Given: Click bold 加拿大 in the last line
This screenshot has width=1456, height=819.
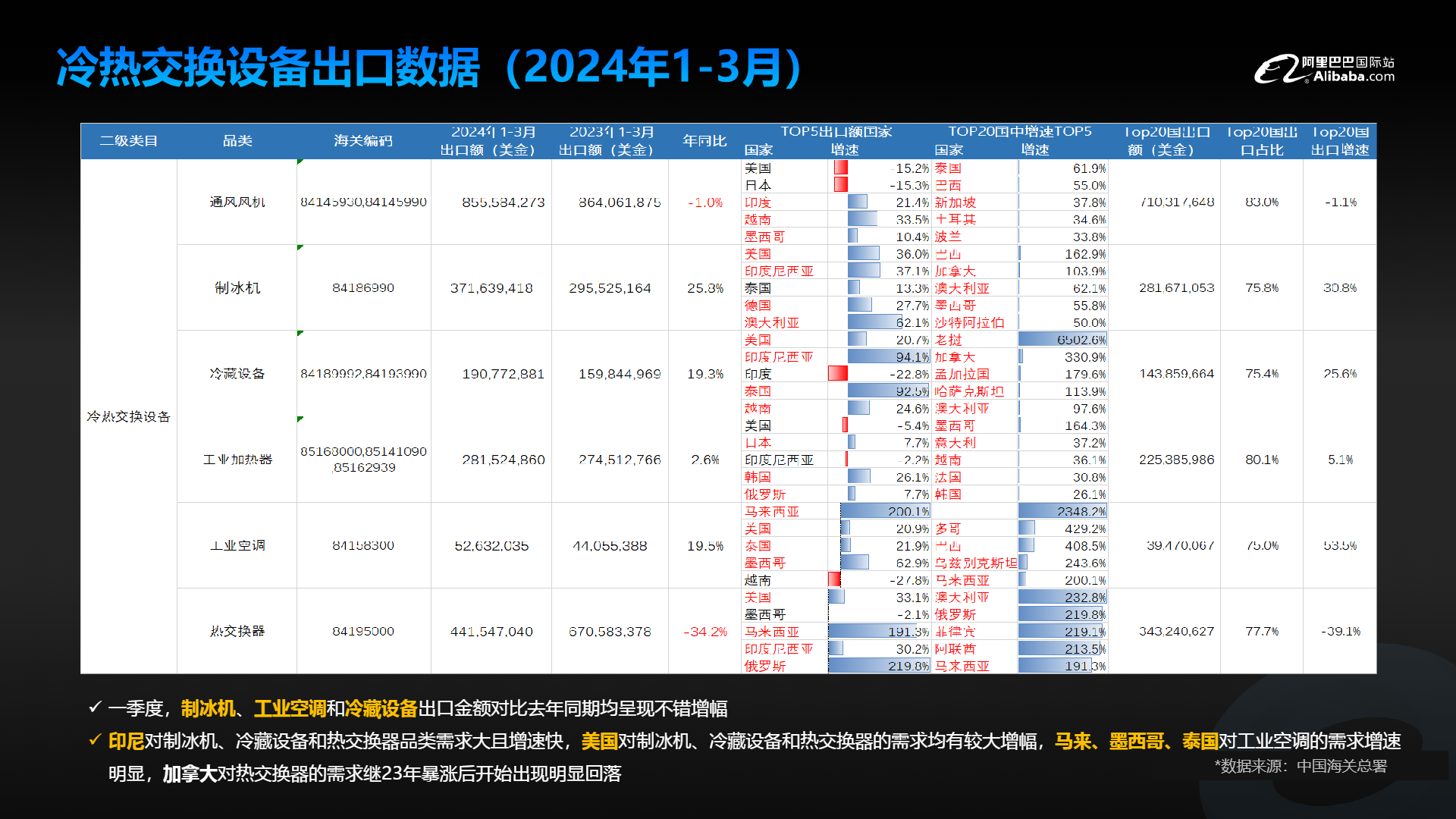Looking at the screenshot, I should click(190, 773).
